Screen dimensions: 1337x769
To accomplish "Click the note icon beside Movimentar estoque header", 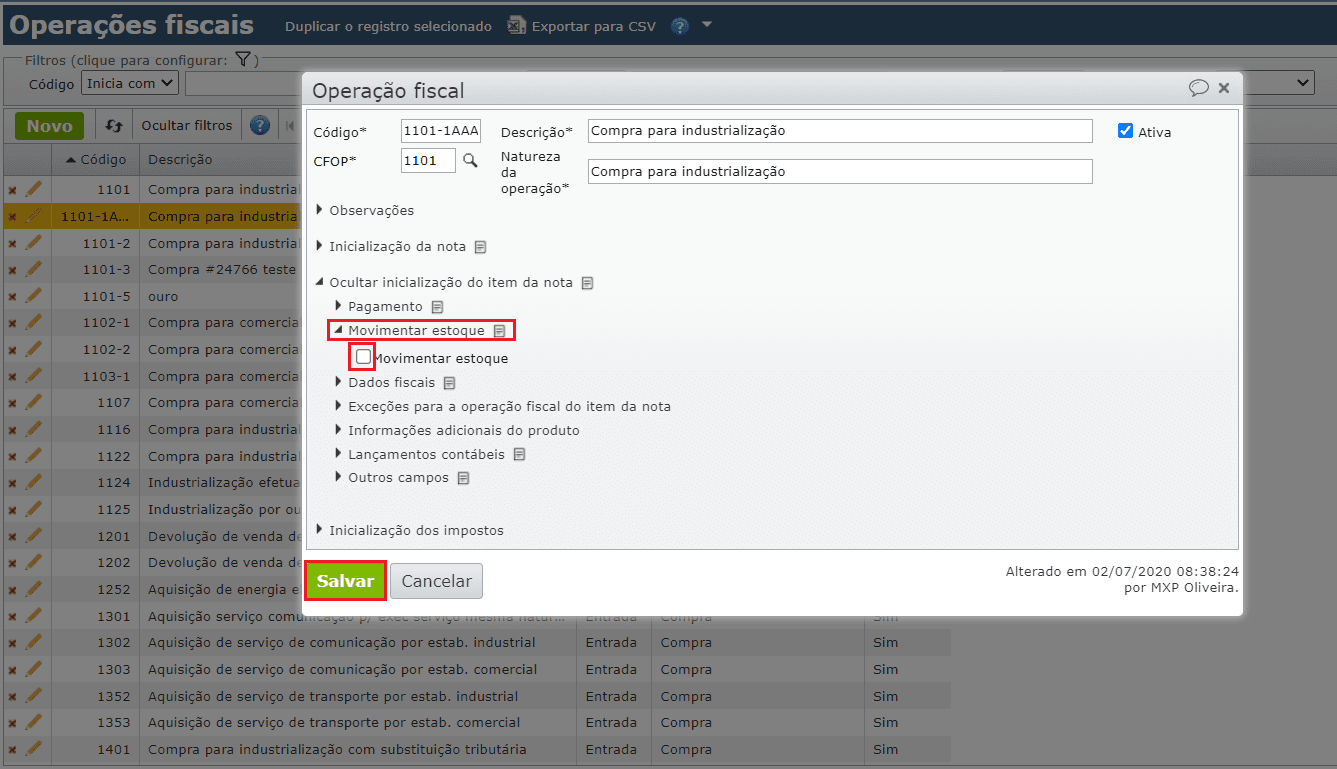I will click(x=499, y=331).
